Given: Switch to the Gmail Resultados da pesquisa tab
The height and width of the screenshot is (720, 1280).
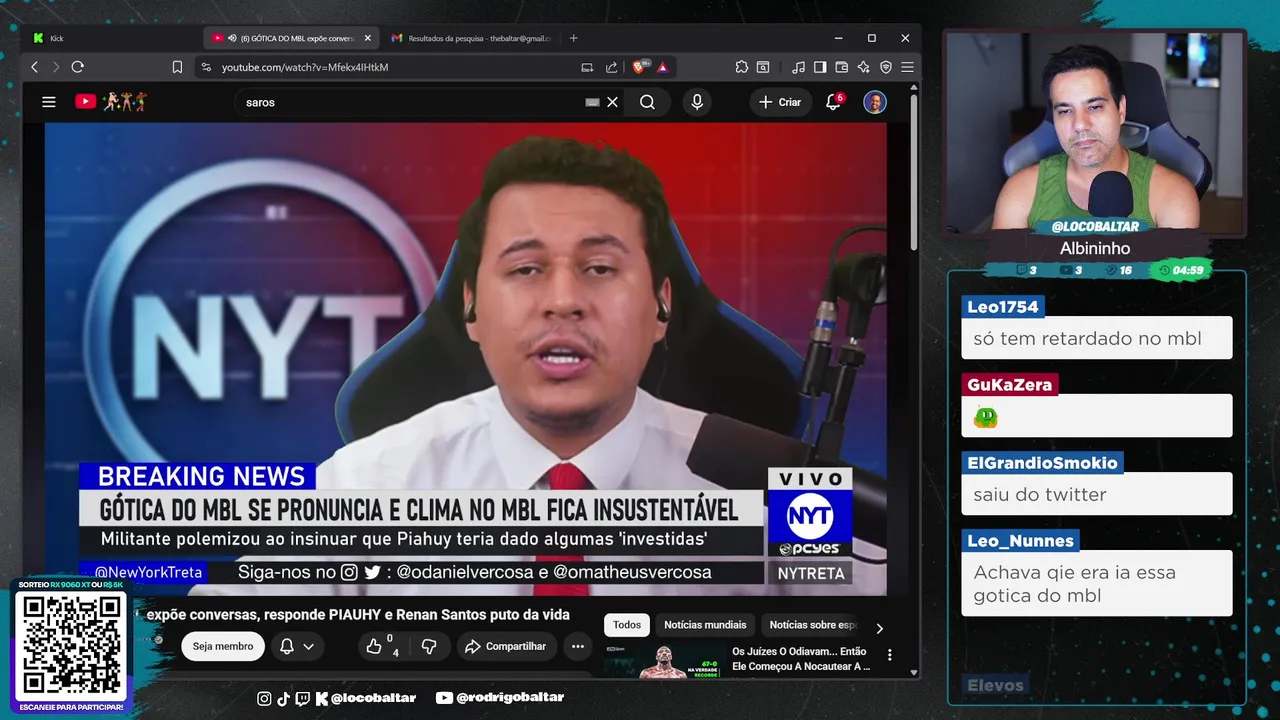Looking at the screenshot, I should point(470,38).
